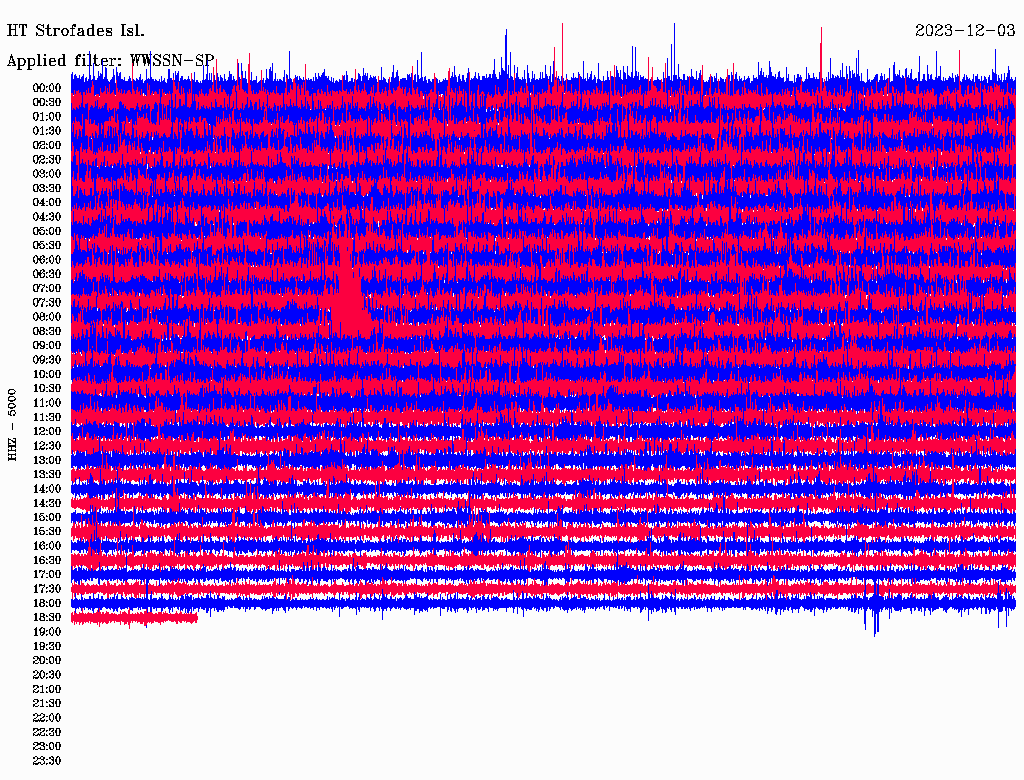Image resolution: width=1024 pixels, height=780 pixels.
Task: Select the 20:30 time label
Action: pos(47,675)
